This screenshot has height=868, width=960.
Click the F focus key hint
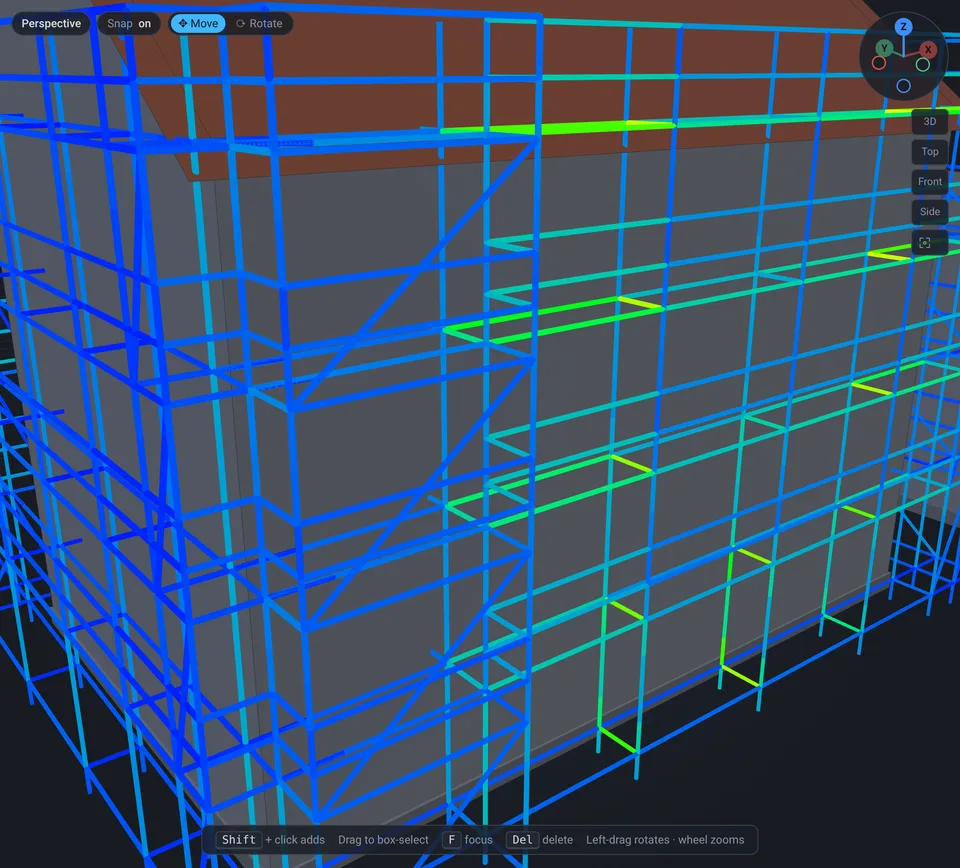pyautogui.click(x=451, y=840)
